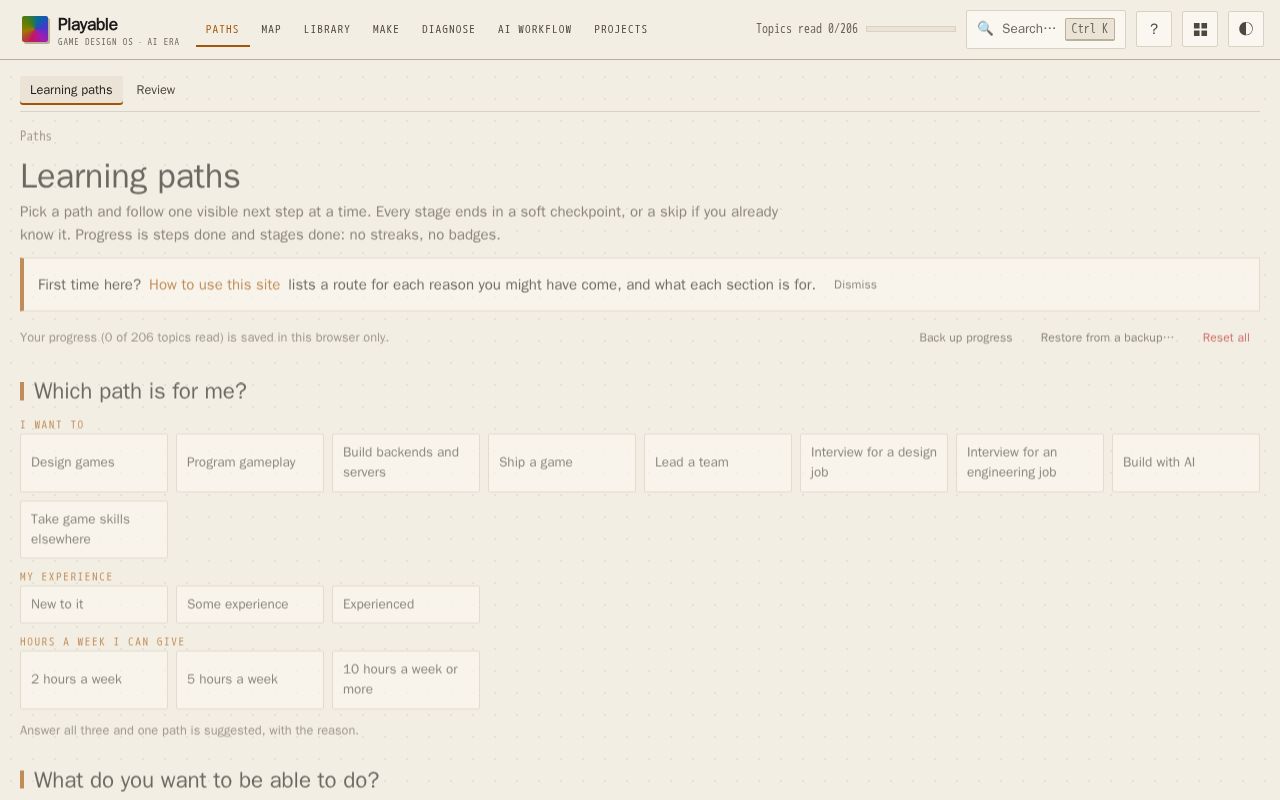Click Back up progress

point(966,338)
